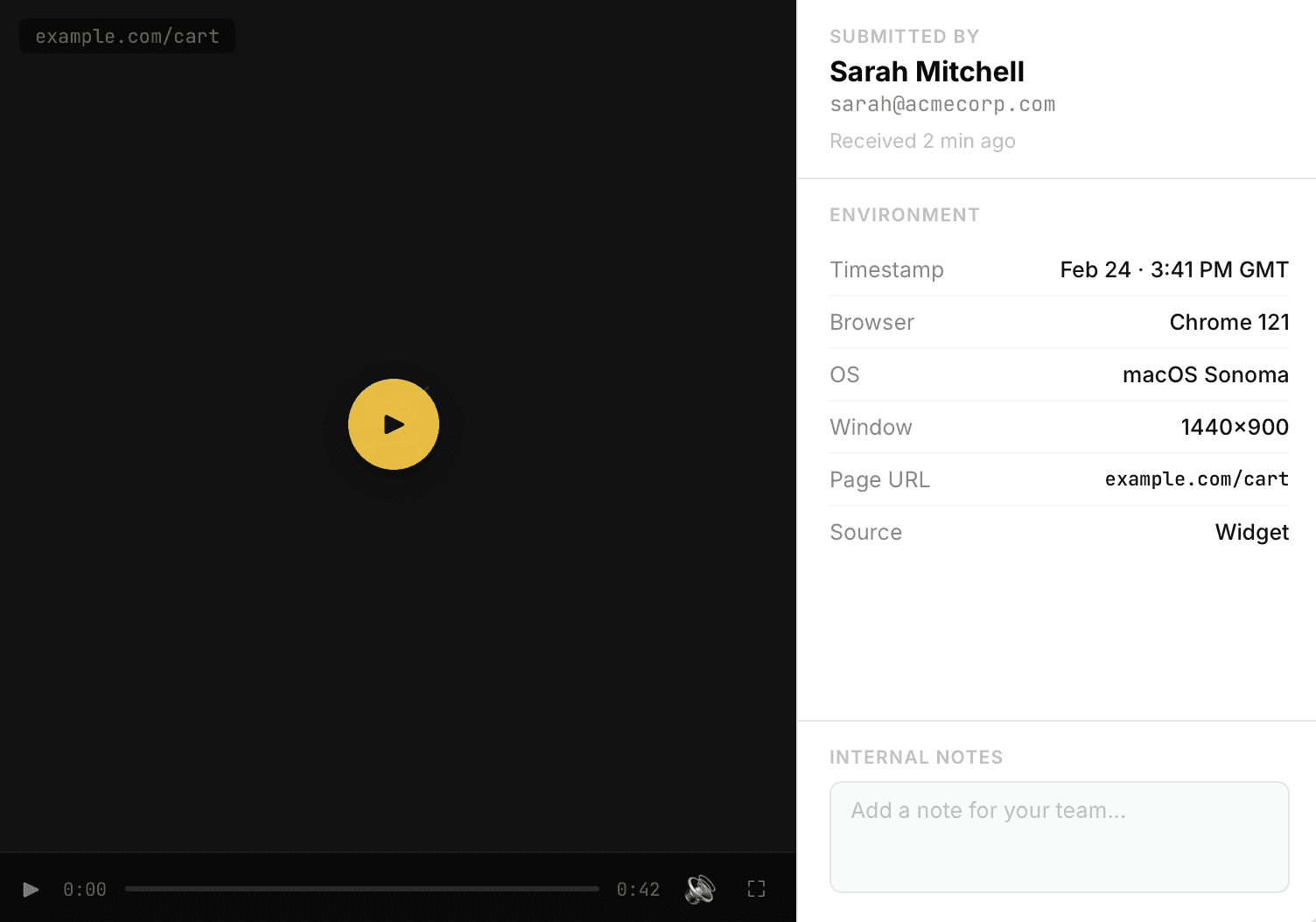Click the example.com/cart URL badge overlay
The height and width of the screenshot is (922, 1316).
click(127, 36)
